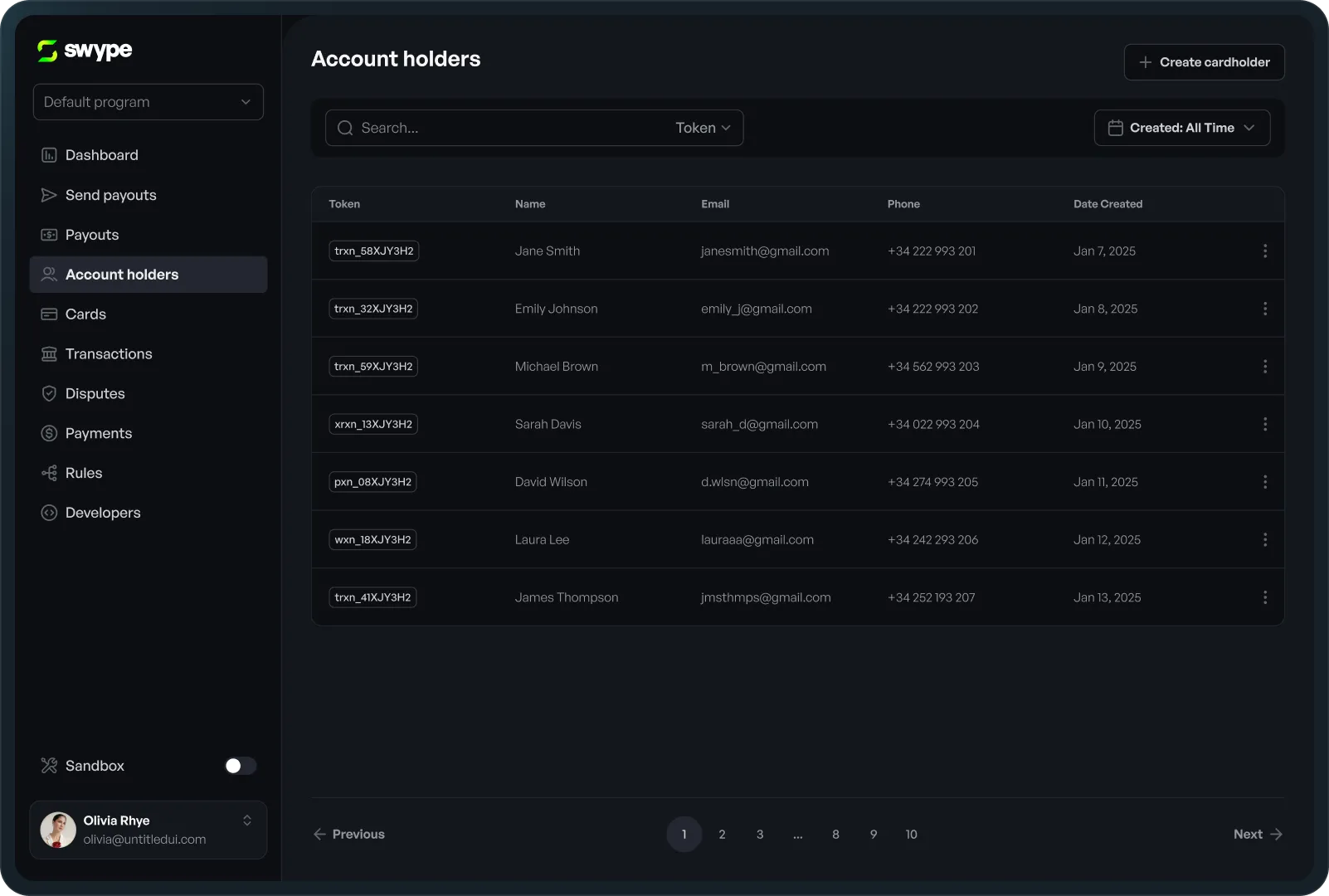Open row menu for Michael Brown
The width and height of the screenshot is (1329, 896).
[1265, 366]
